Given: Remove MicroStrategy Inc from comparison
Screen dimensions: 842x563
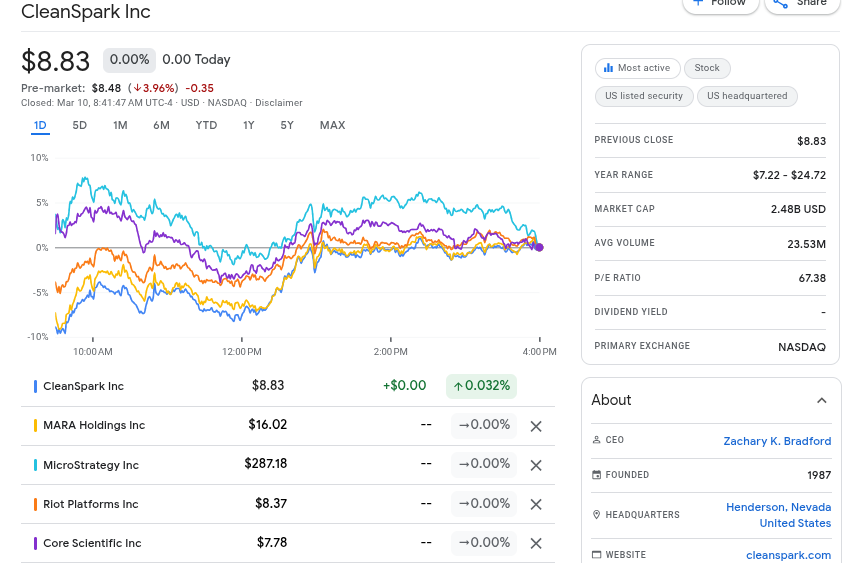Looking at the screenshot, I should pos(535,465).
